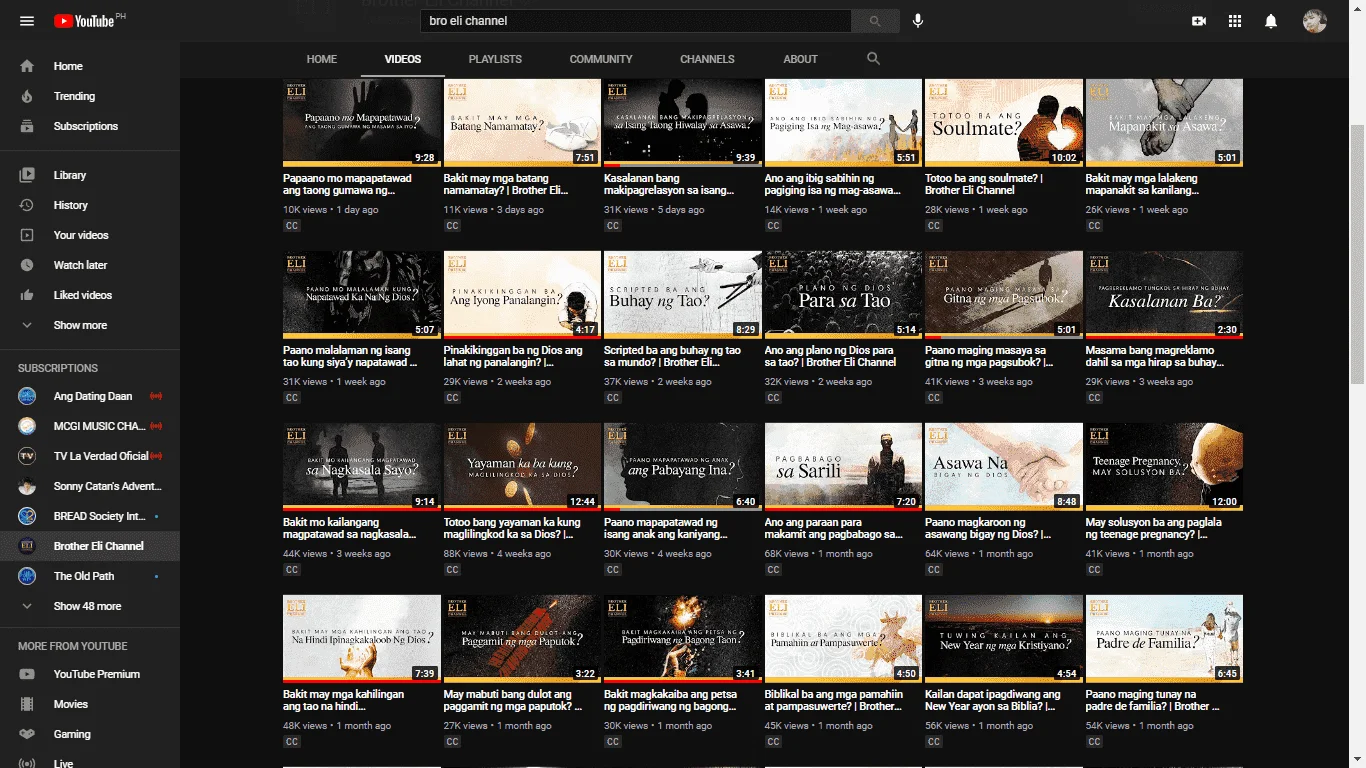Open YouTube Premium in sidebar

[90, 674]
